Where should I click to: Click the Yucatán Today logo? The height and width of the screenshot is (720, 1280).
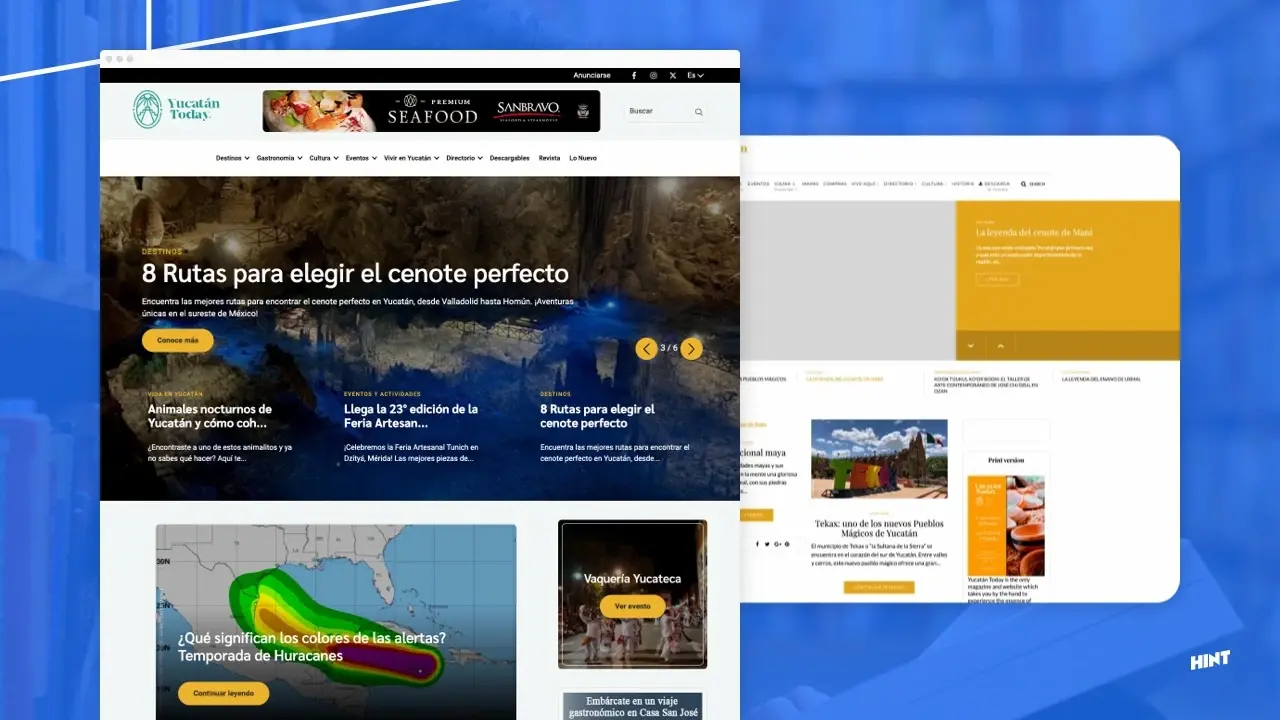click(177, 110)
